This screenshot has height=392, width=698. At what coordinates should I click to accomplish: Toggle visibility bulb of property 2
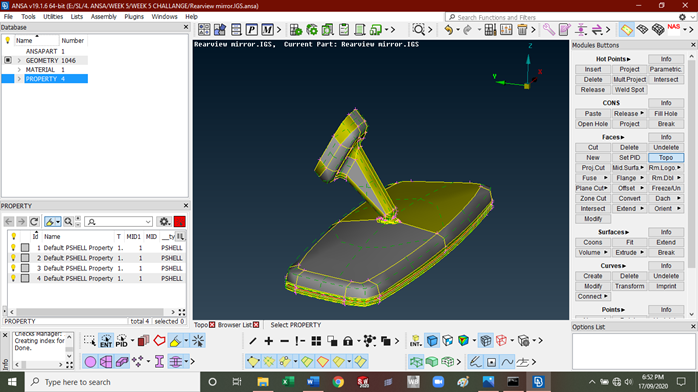pyautogui.click(x=13, y=258)
